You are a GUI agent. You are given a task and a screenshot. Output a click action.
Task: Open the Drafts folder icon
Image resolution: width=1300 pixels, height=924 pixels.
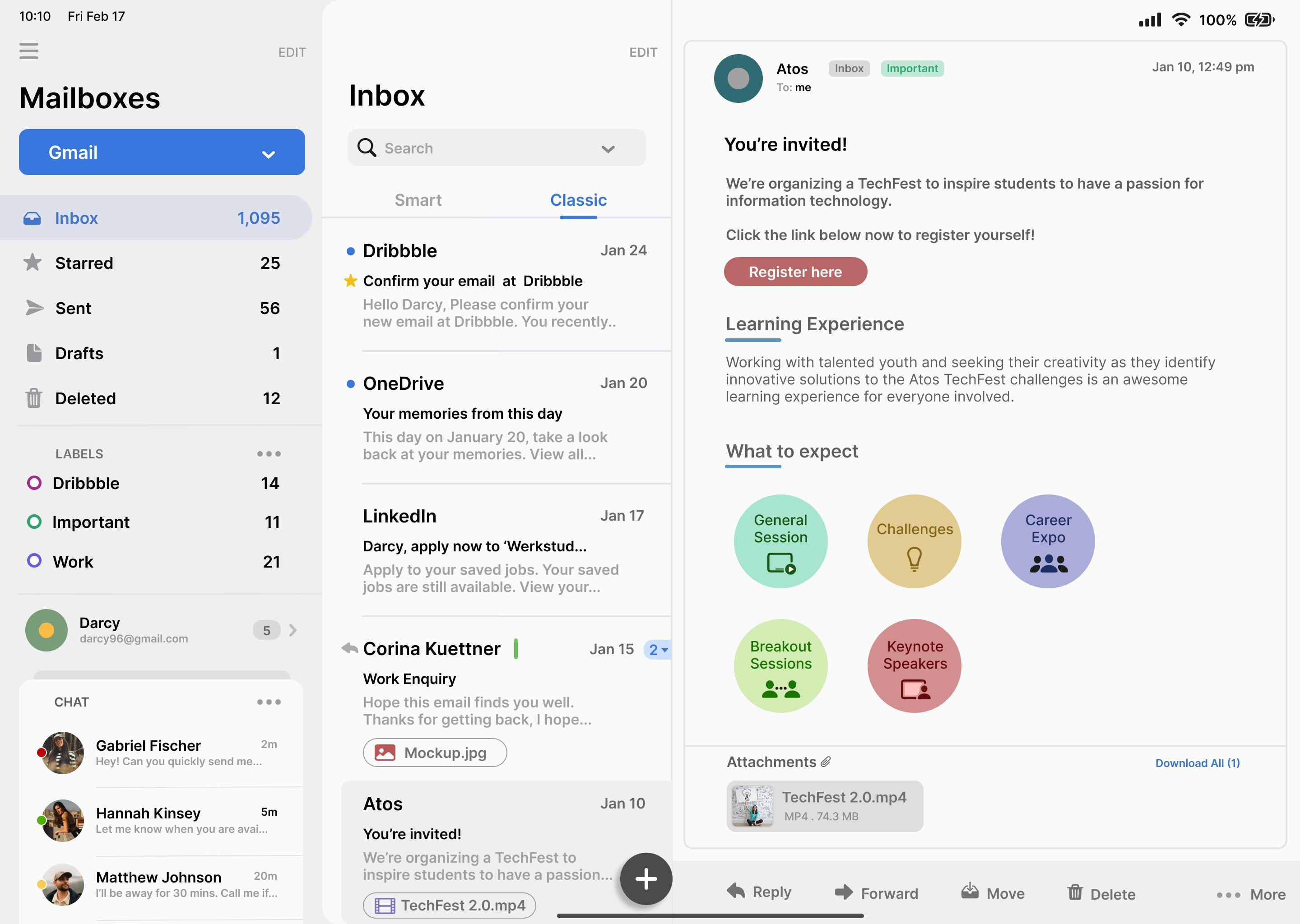coord(33,353)
